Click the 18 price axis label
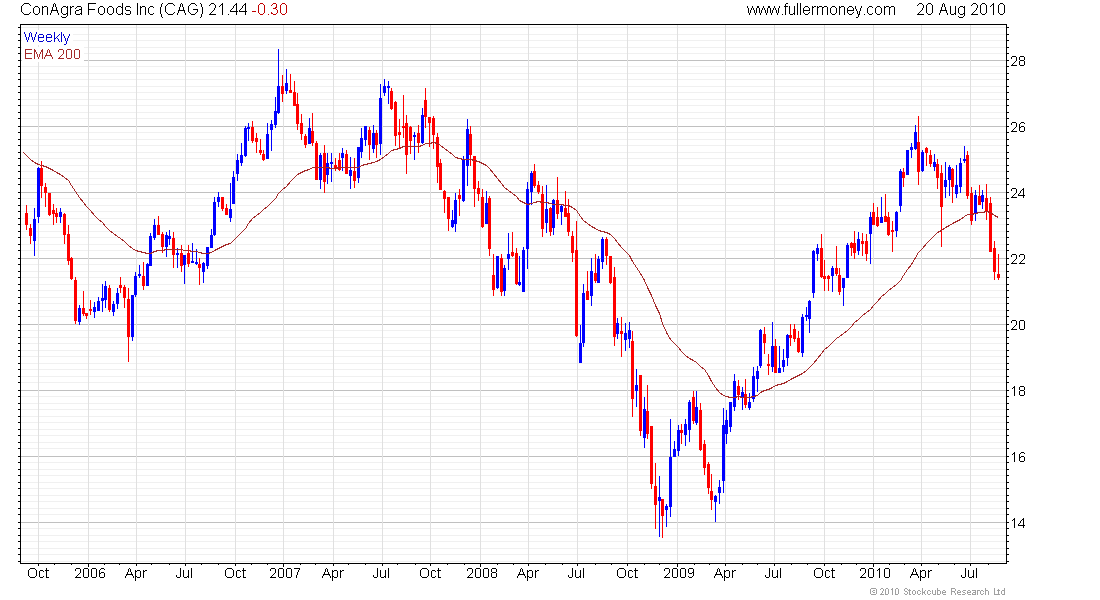 pos(1017,391)
